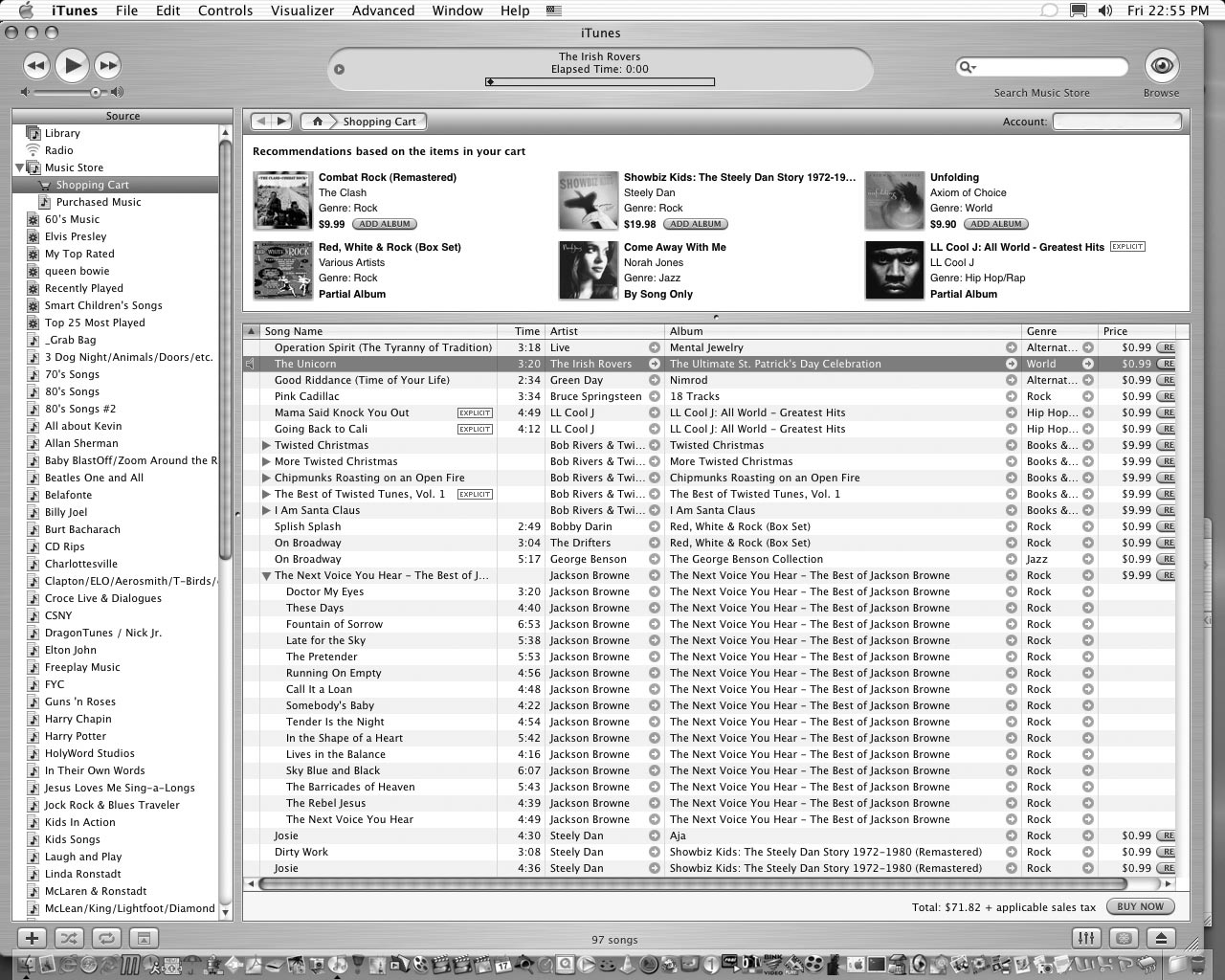The width and height of the screenshot is (1225, 980).
Task: Sort by the Song Name column header
Action: (x=378, y=331)
